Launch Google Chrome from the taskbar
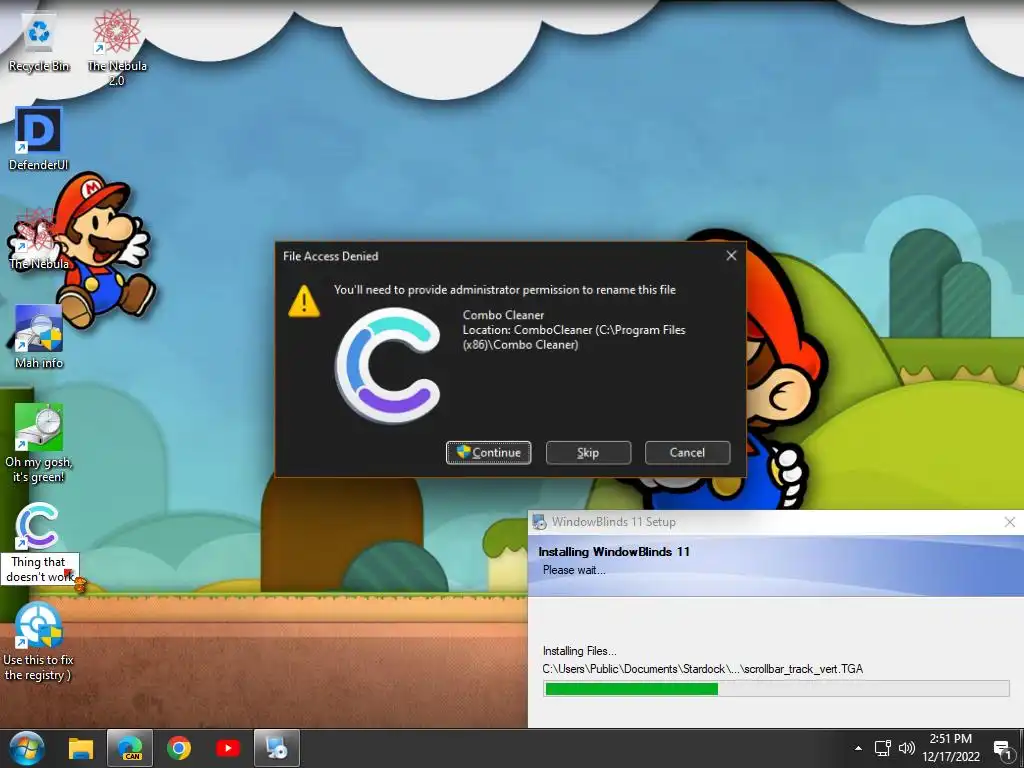1024x768 pixels. coord(179,748)
